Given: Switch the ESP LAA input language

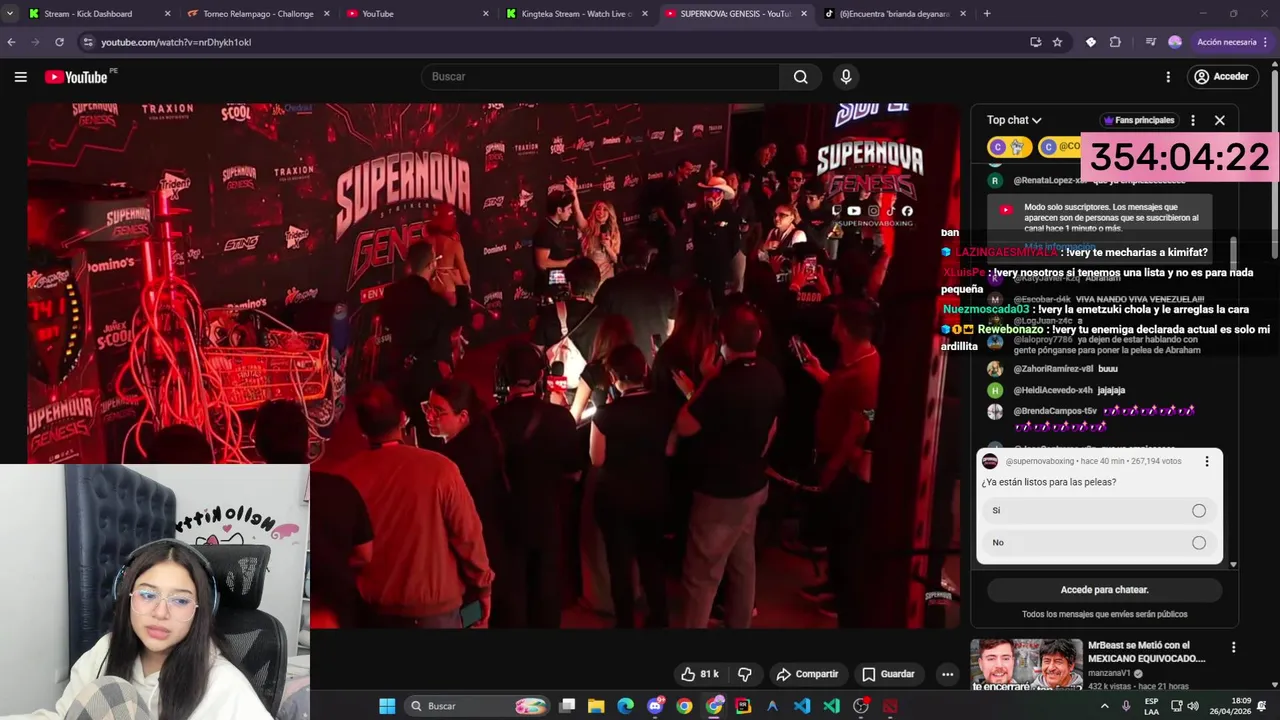Looking at the screenshot, I should pyautogui.click(x=1152, y=706).
